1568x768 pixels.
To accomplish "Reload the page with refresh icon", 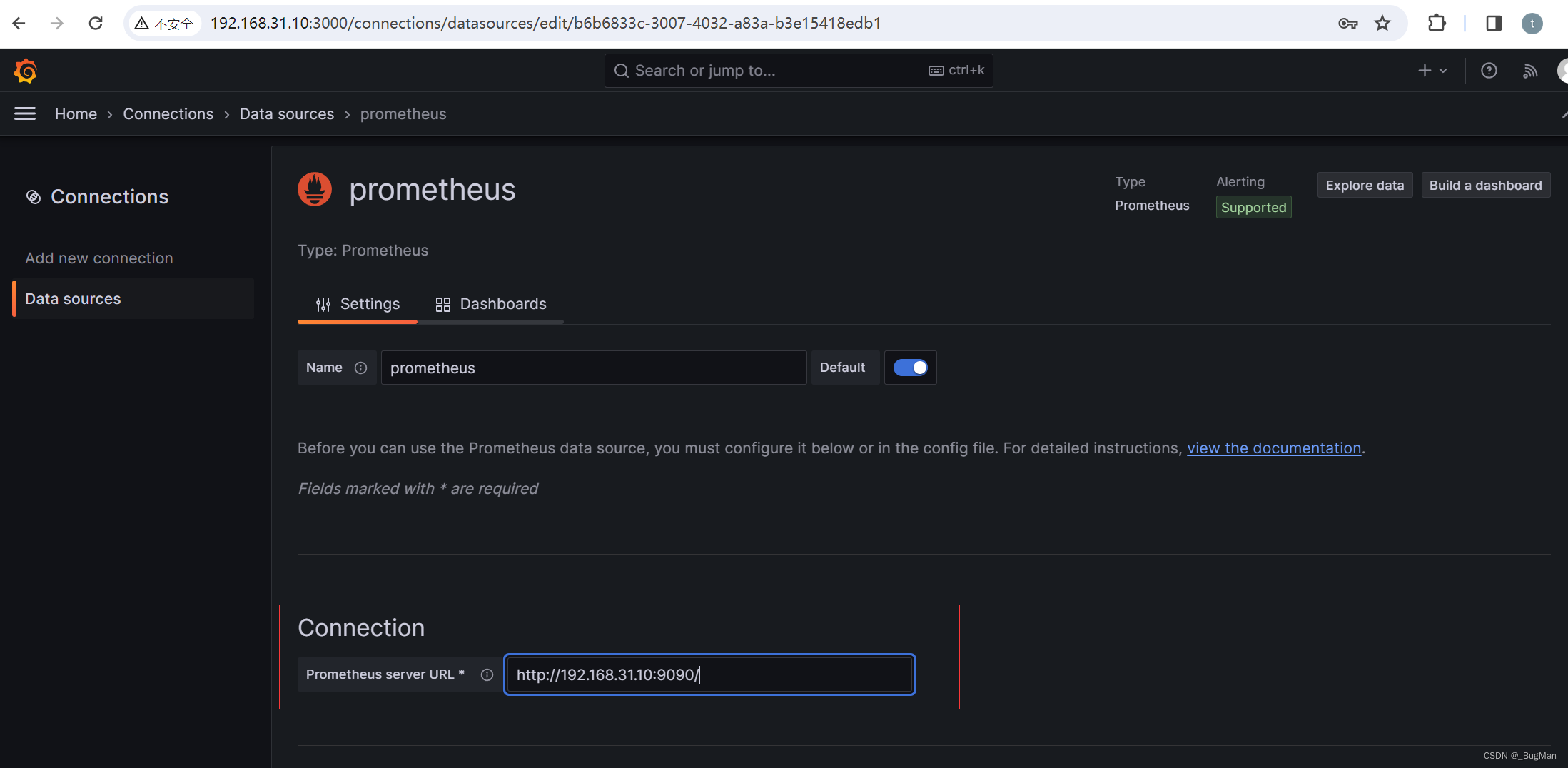I will click(95, 24).
